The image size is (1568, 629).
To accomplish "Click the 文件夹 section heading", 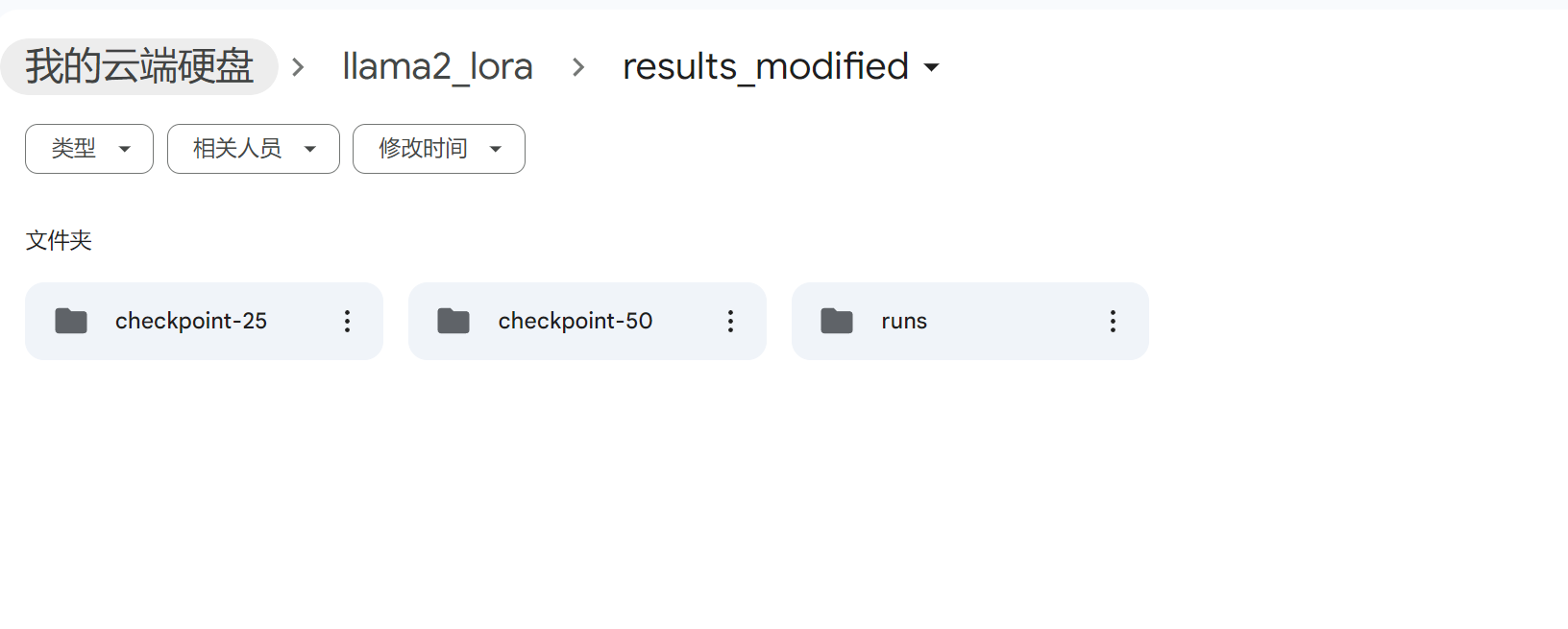I will [x=59, y=240].
